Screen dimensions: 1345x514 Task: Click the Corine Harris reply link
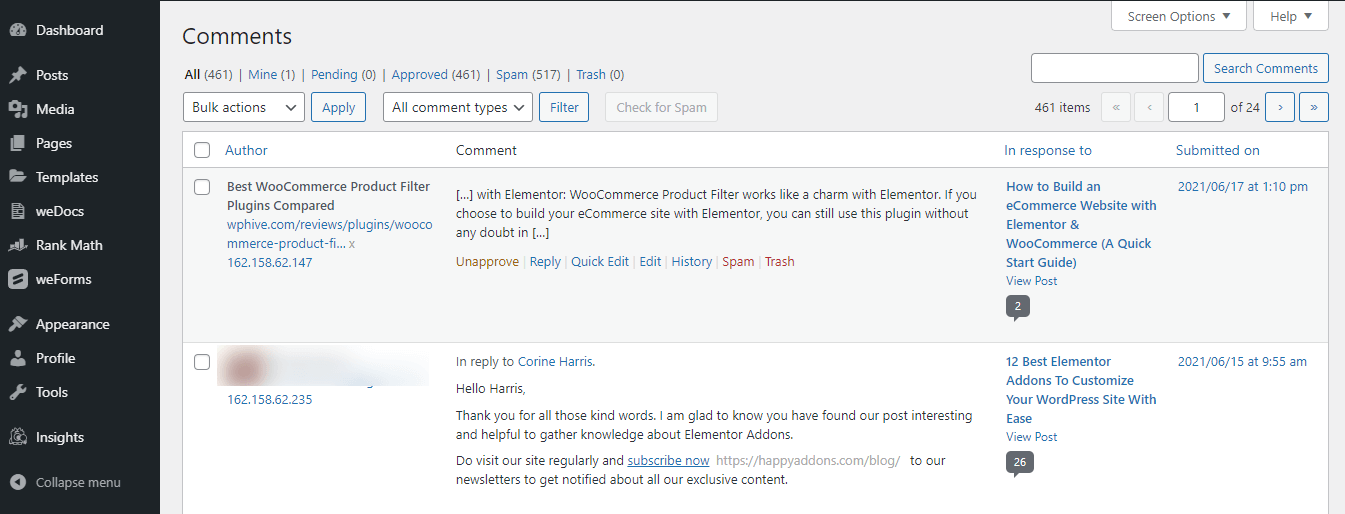click(555, 362)
